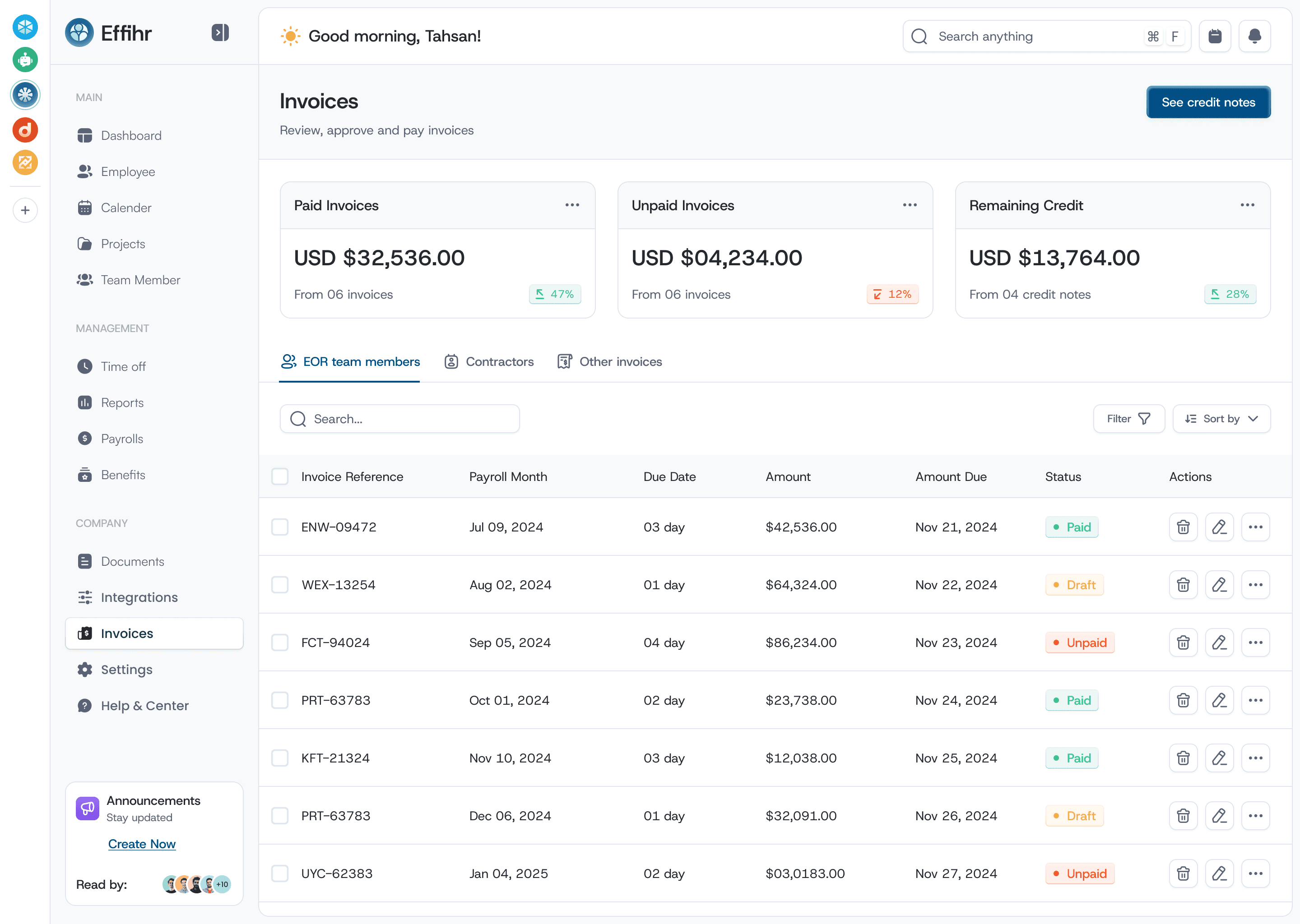
Task: Open the Paid Invoices card options menu
Action: tap(572, 205)
